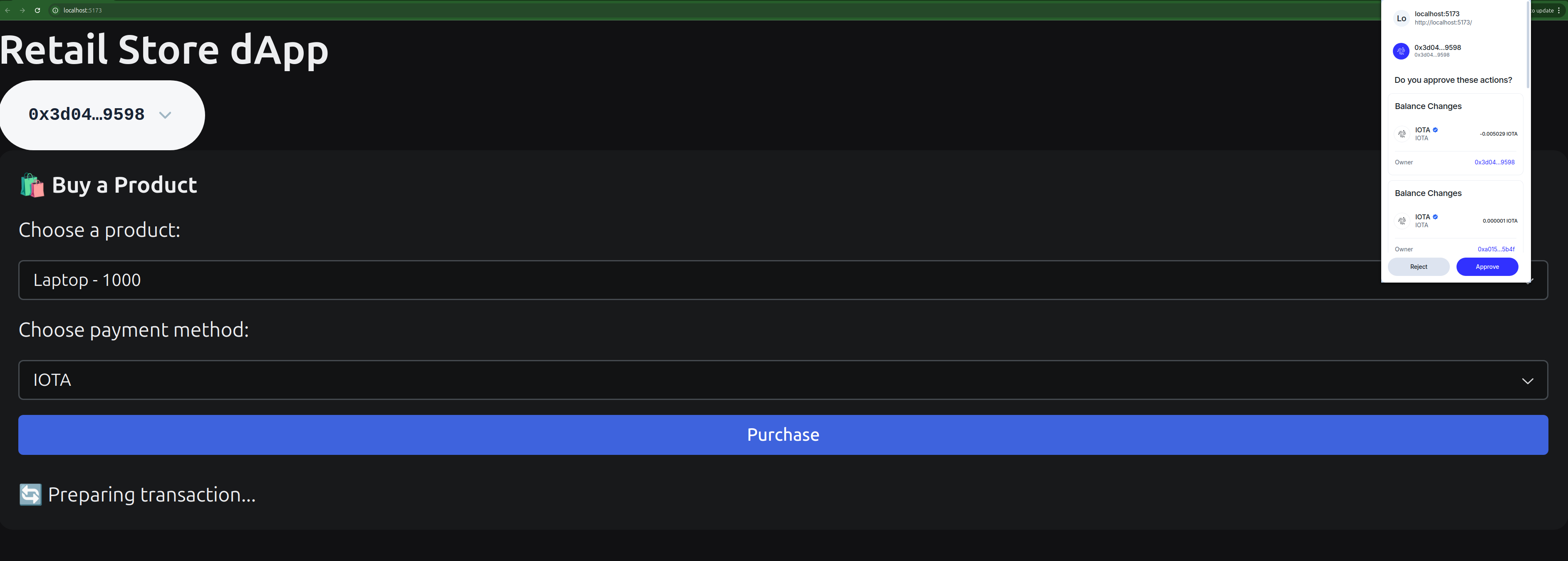This screenshot has width=1568, height=561.
Task: Click the blue verified badge beside IOTA
Action: coord(1435,129)
